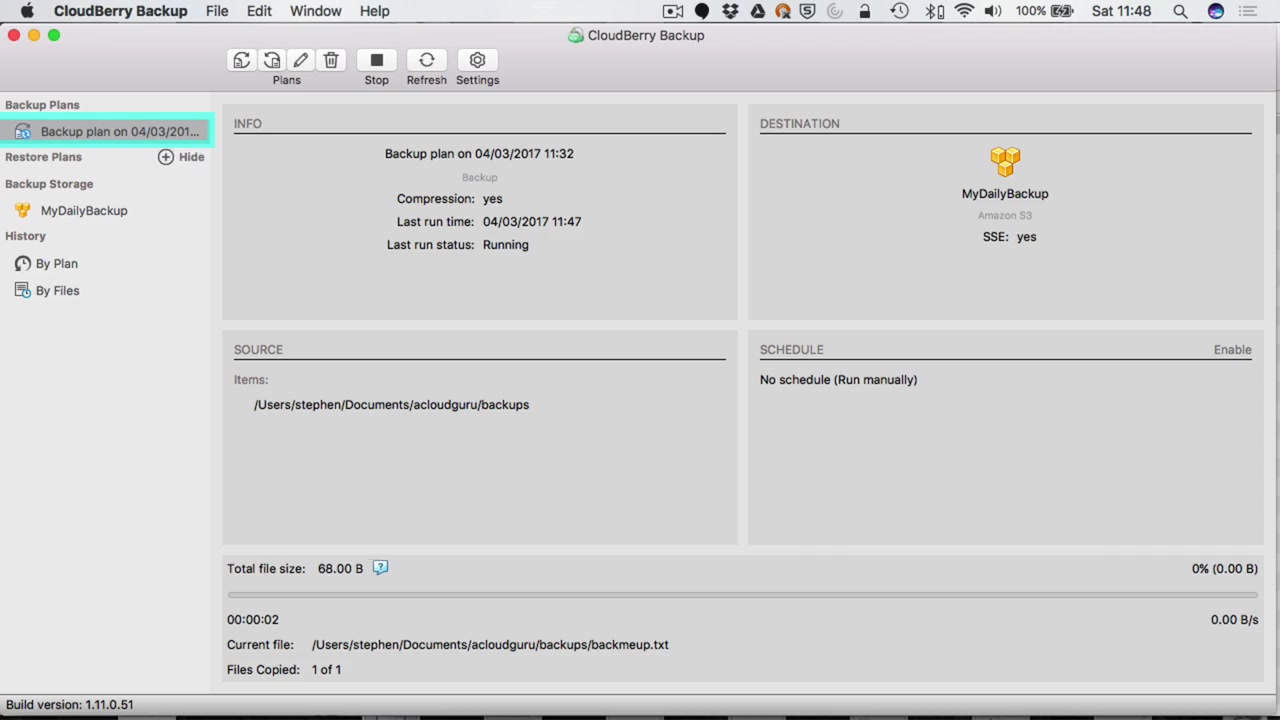Click the backup progress bar

743,595
